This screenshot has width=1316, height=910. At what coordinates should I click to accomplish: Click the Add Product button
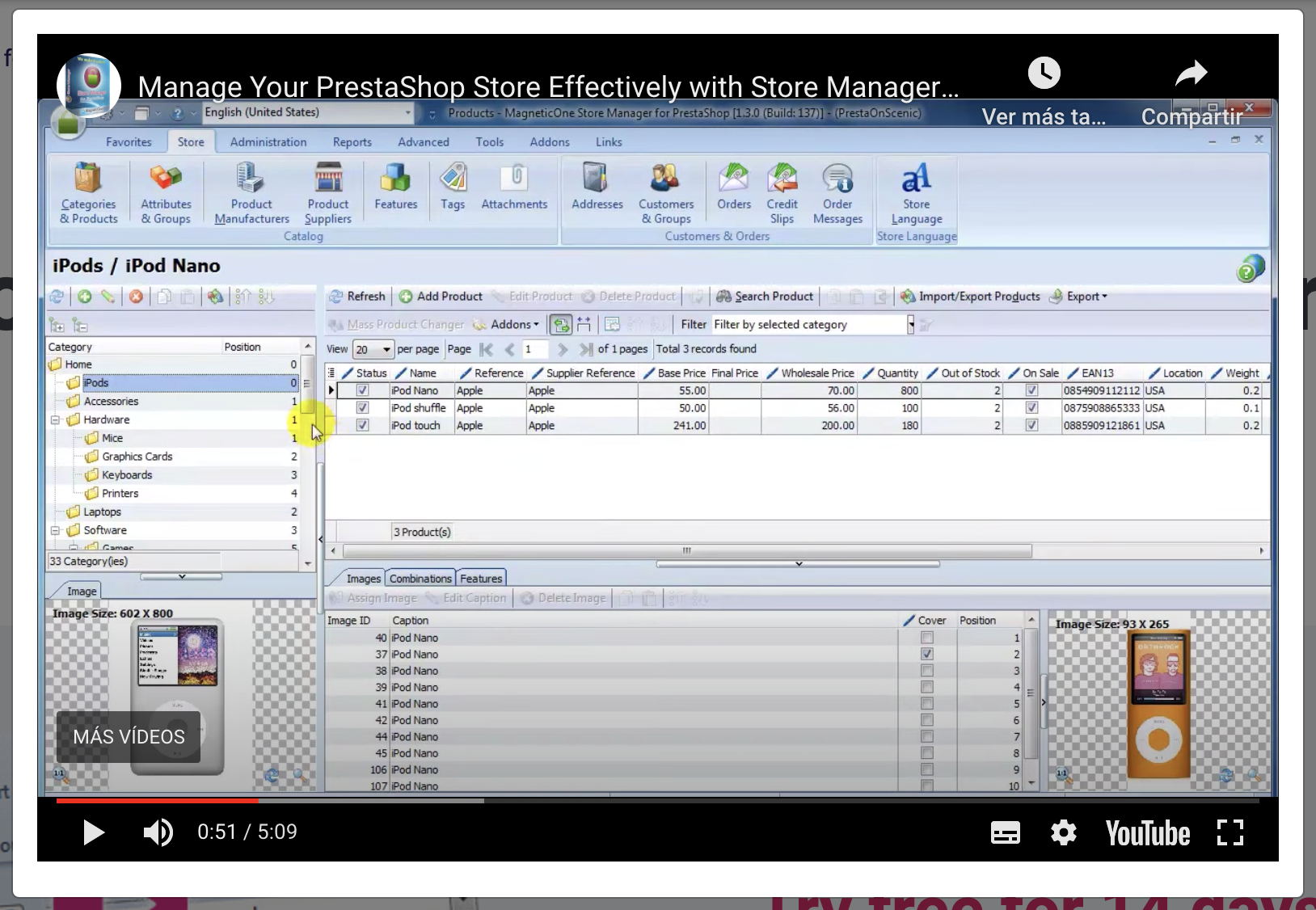click(x=441, y=297)
